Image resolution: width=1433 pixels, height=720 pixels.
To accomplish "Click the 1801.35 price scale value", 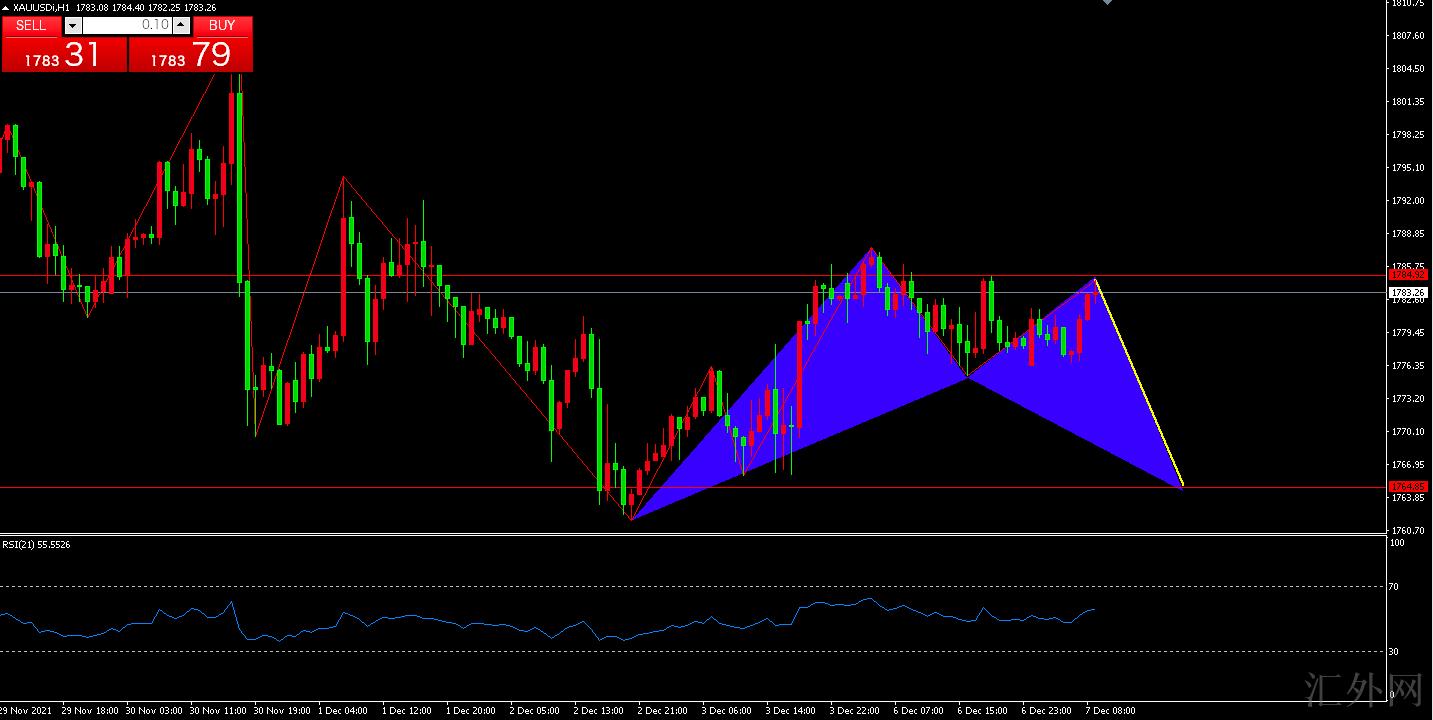I will point(1408,102).
